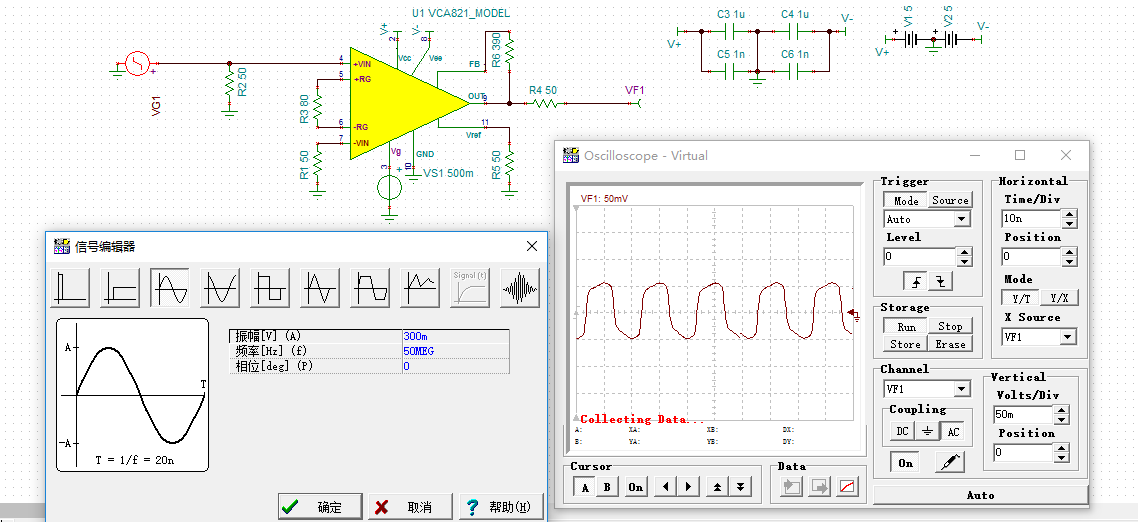This screenshot has height=522, width=1138.
Task: Select the trapezoidal wave signal icon
Action: coord(370,287)
